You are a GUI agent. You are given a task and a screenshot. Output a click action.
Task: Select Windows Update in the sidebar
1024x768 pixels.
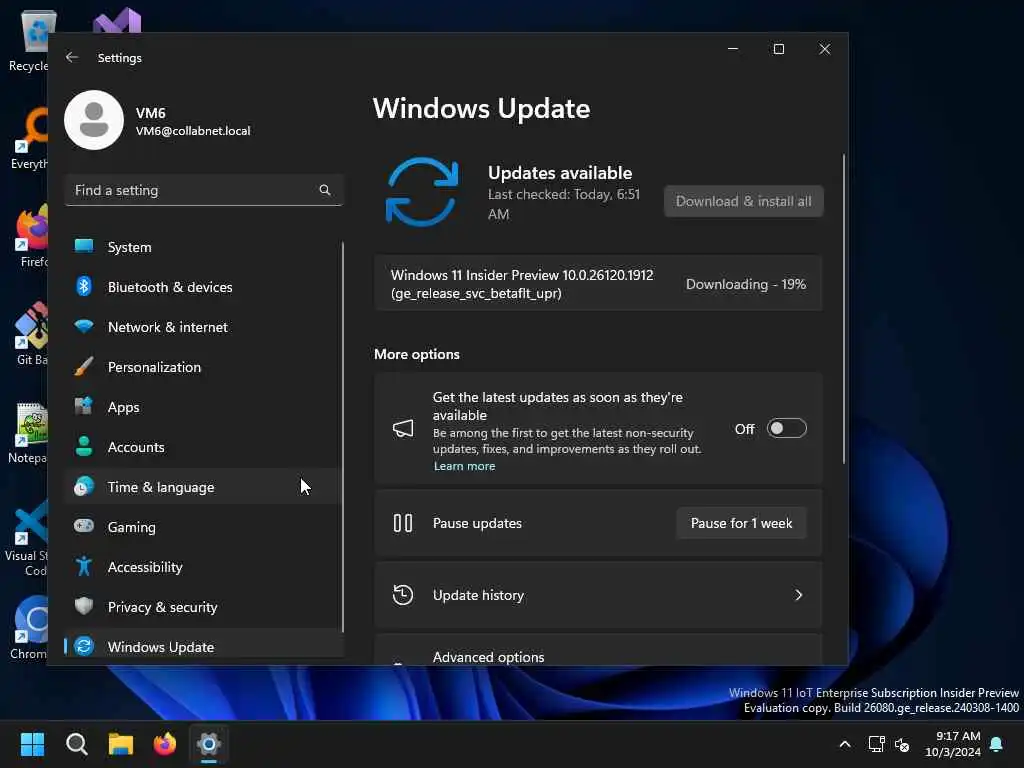203,646
